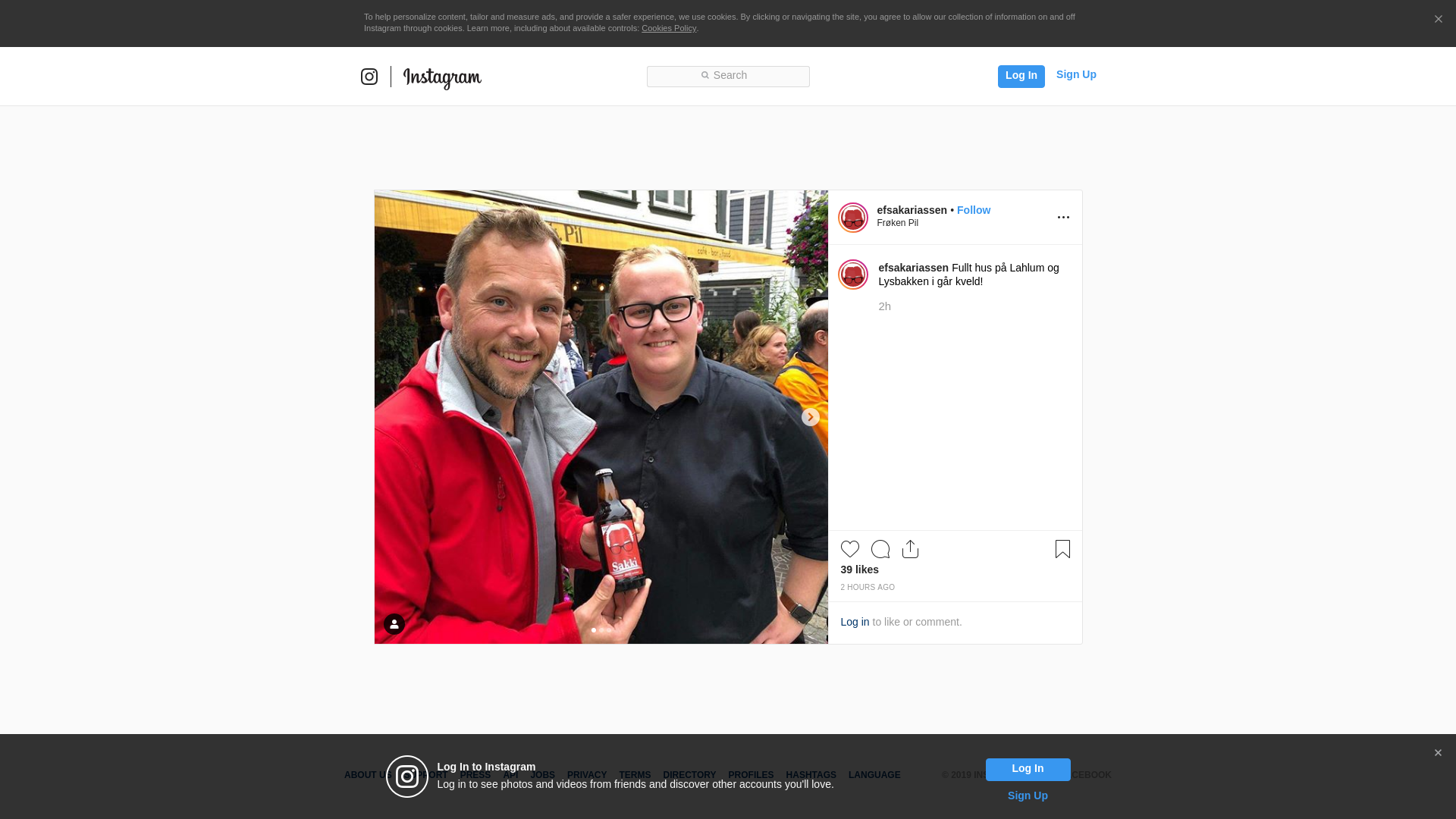Dismiss the cookies notice banner
Image resolution: width=1456 pixels, height=819 pixels.
[x=1438, y=20]
